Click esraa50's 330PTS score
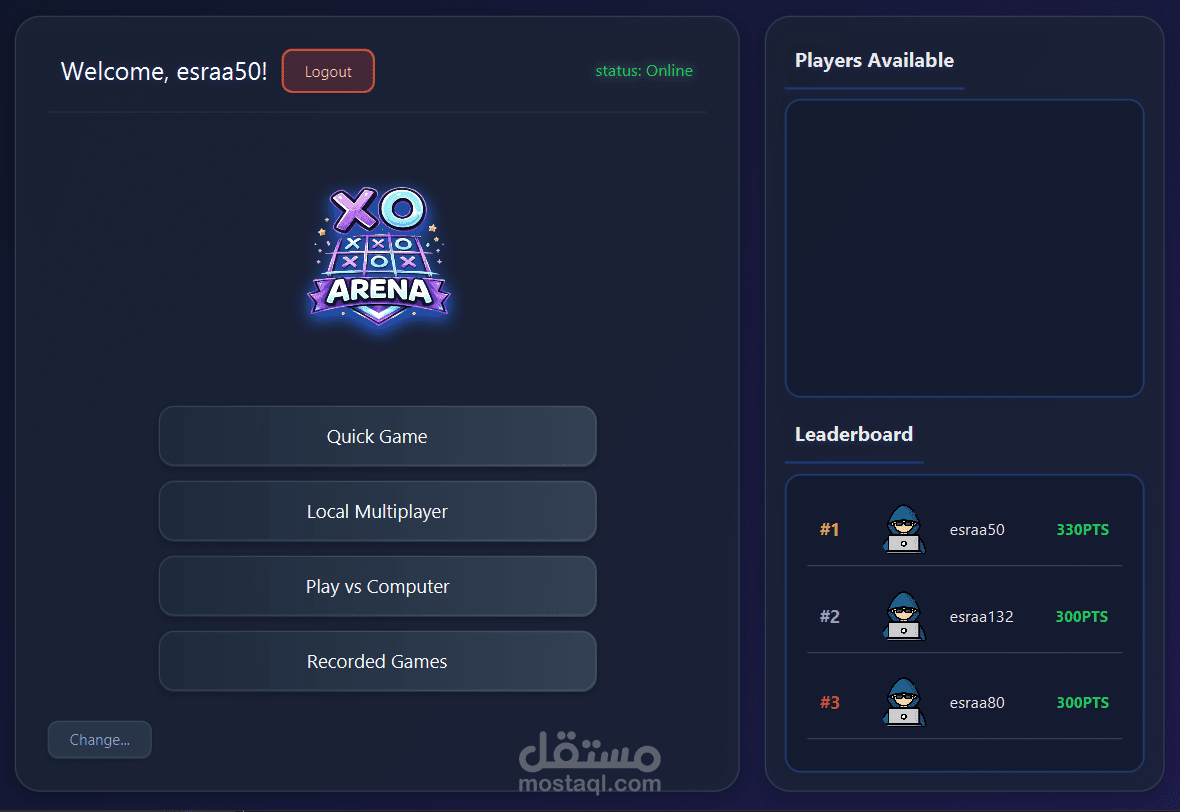 [x=1082, y=530]
